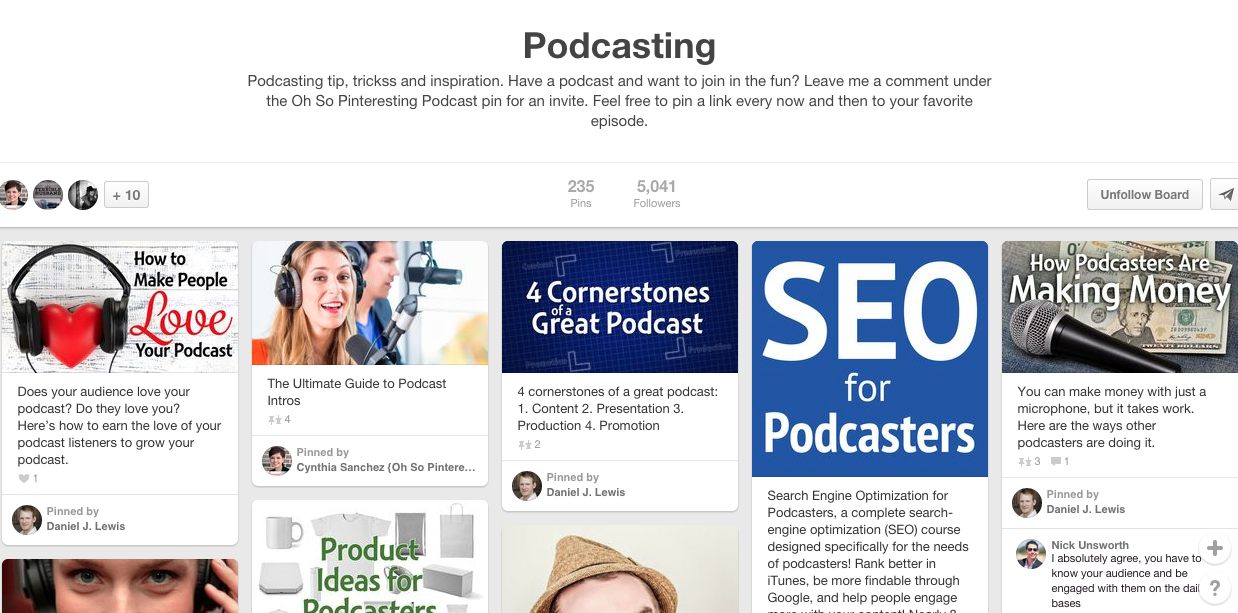Image resolution: width=1238 pixels, height=613 pixels.
Task: Click repin count icon on Podcast Intros pin
Action: click(x=274, y=420)
